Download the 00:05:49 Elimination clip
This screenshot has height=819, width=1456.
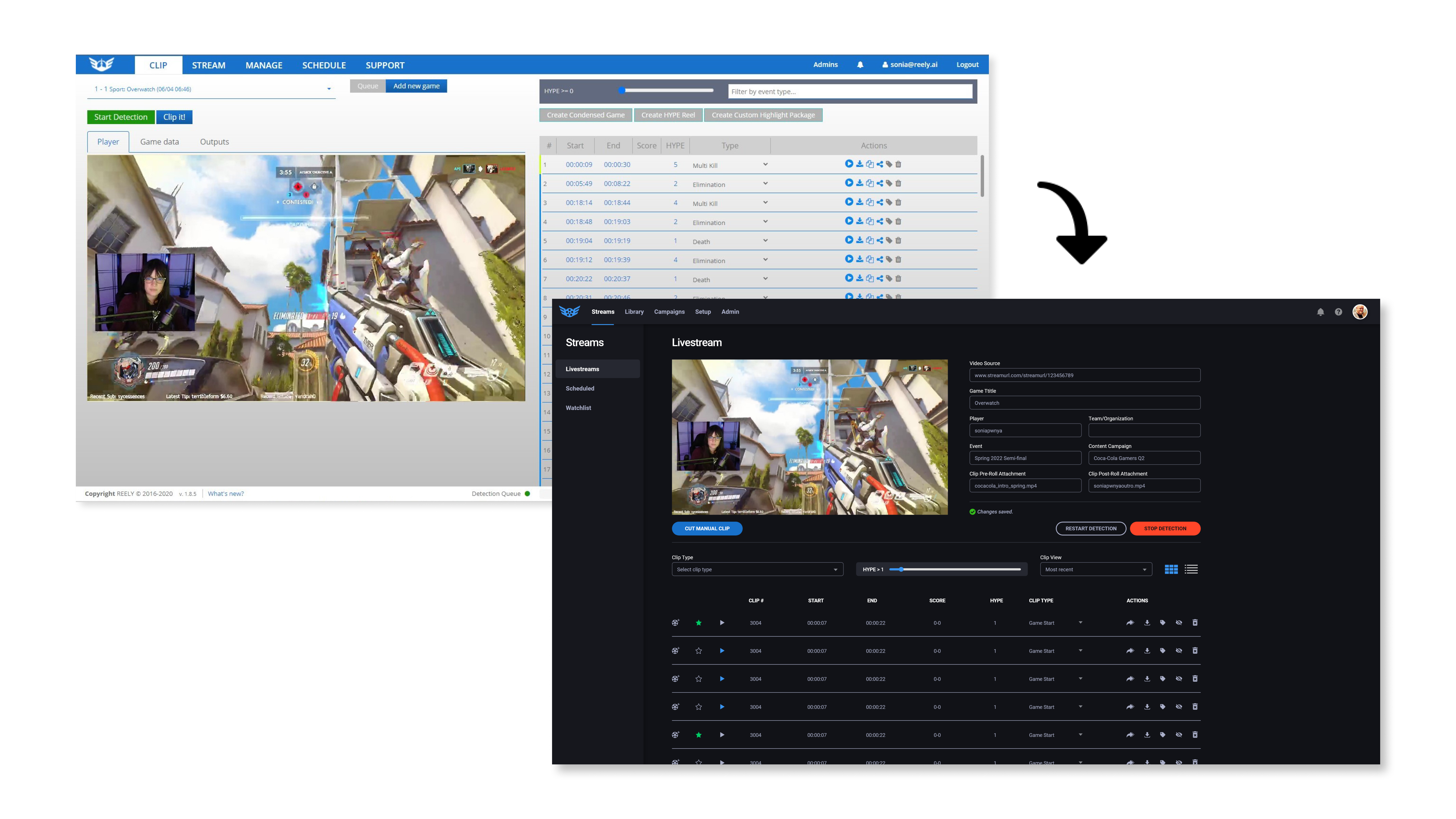[x=859, y=183]
